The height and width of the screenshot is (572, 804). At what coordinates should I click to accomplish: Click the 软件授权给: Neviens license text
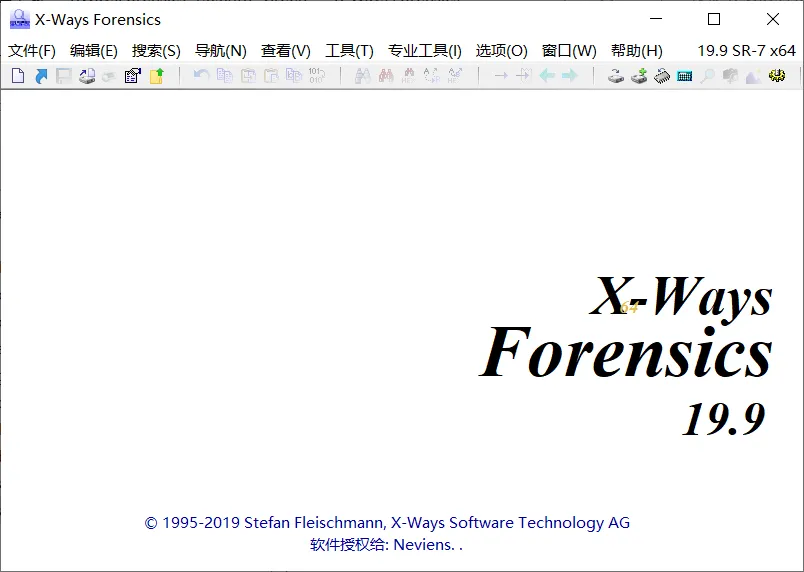386,545
